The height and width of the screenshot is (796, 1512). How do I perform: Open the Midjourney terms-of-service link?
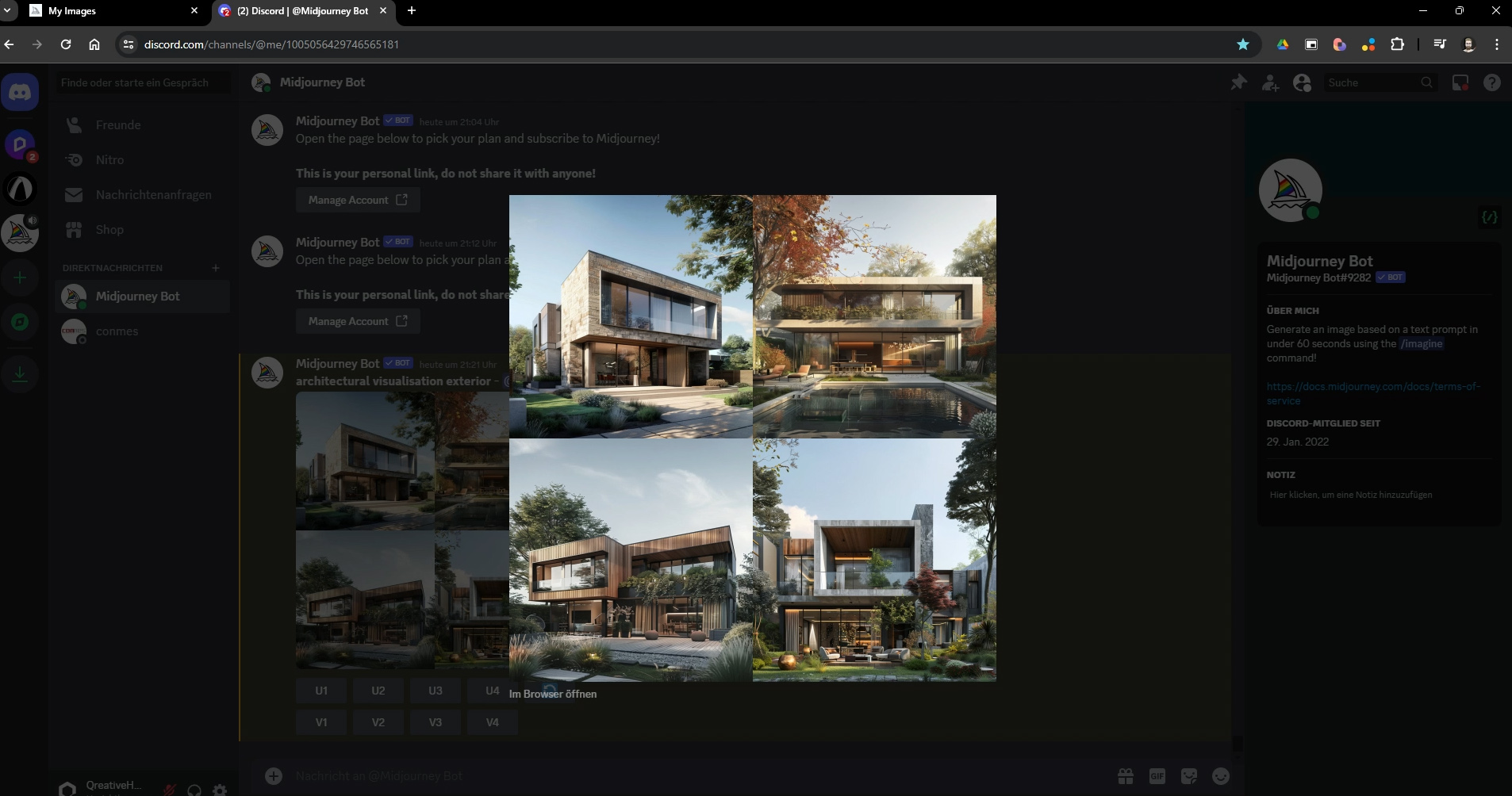(1373, 393)
